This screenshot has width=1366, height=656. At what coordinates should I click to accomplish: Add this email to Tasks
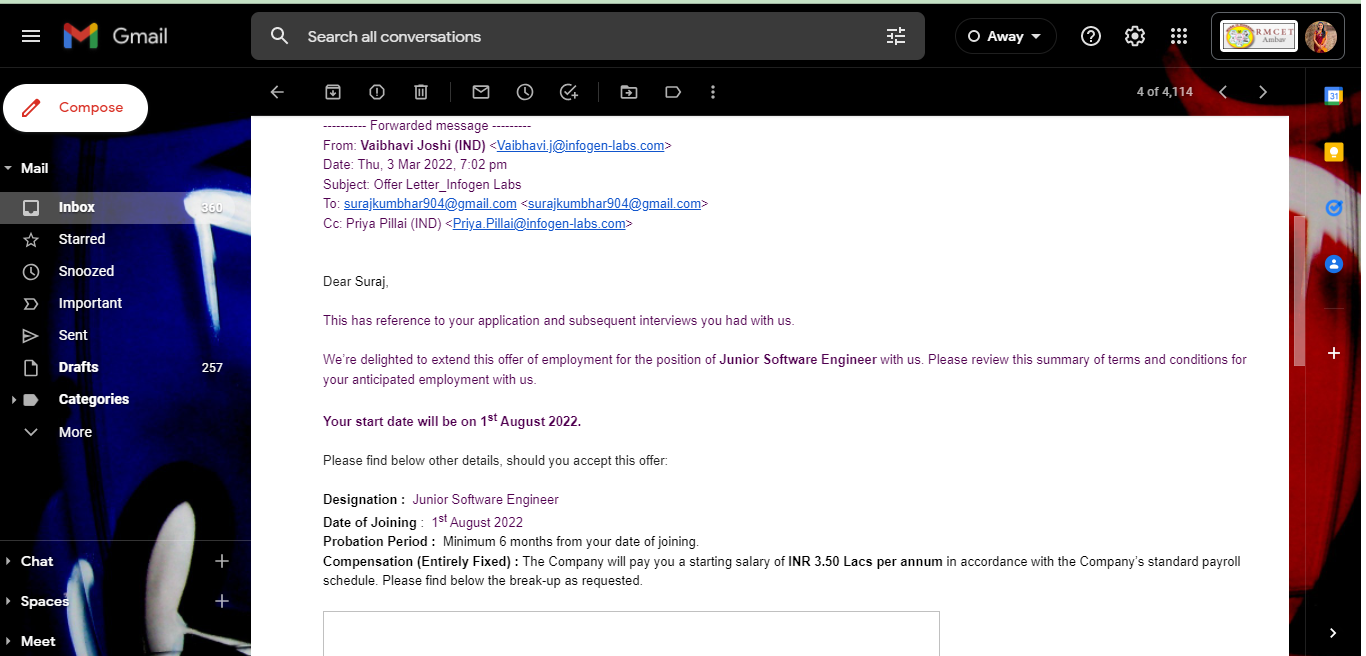coord(569,92)
